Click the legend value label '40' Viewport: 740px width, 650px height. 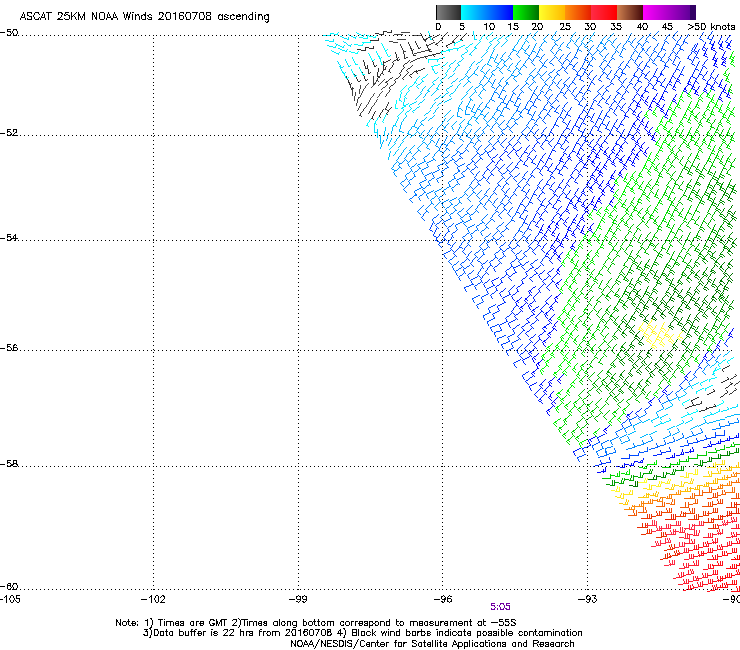tap(642, 27)
